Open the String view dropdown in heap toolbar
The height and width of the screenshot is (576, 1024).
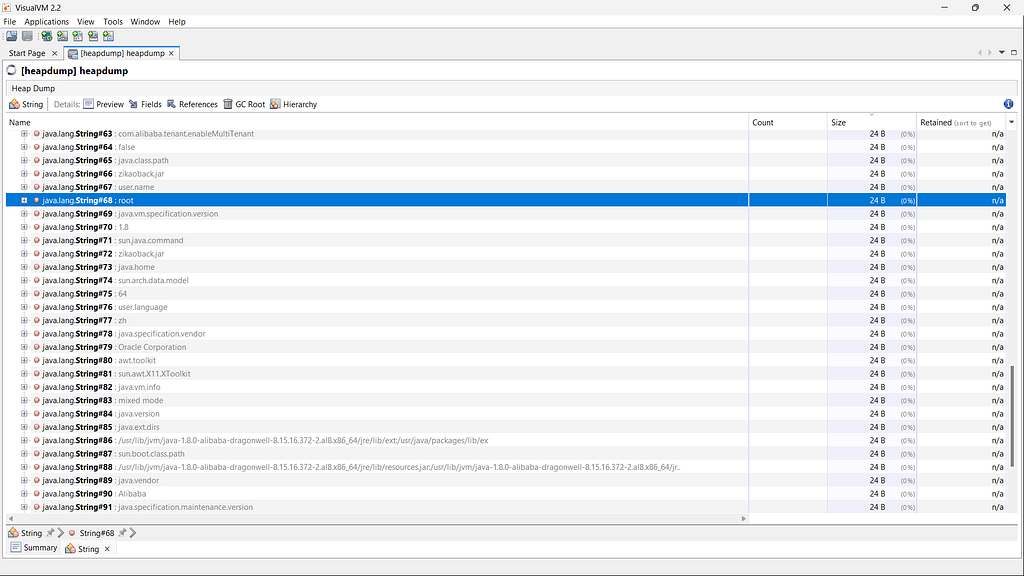coord(26,104)
